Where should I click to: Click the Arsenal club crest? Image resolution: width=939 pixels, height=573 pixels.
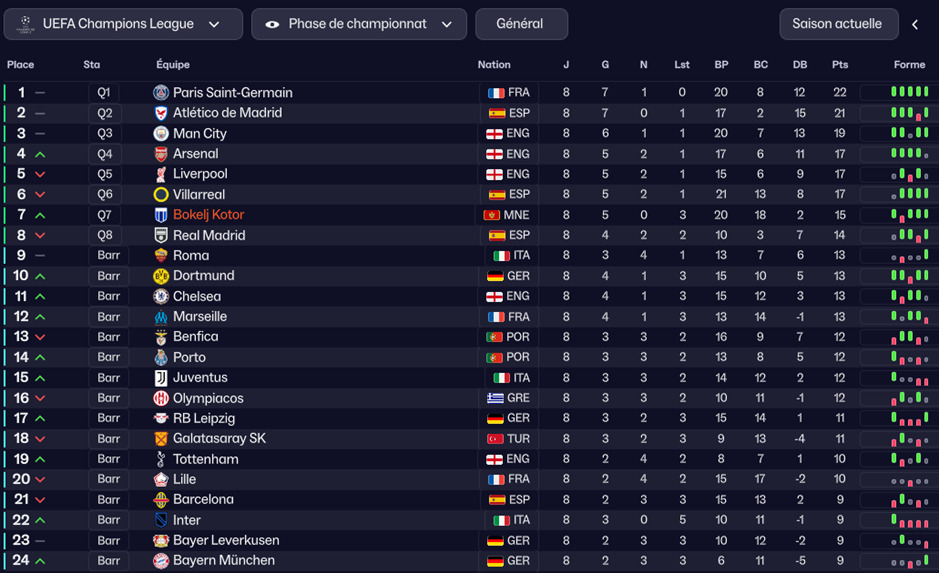click(x=161, y=154)
